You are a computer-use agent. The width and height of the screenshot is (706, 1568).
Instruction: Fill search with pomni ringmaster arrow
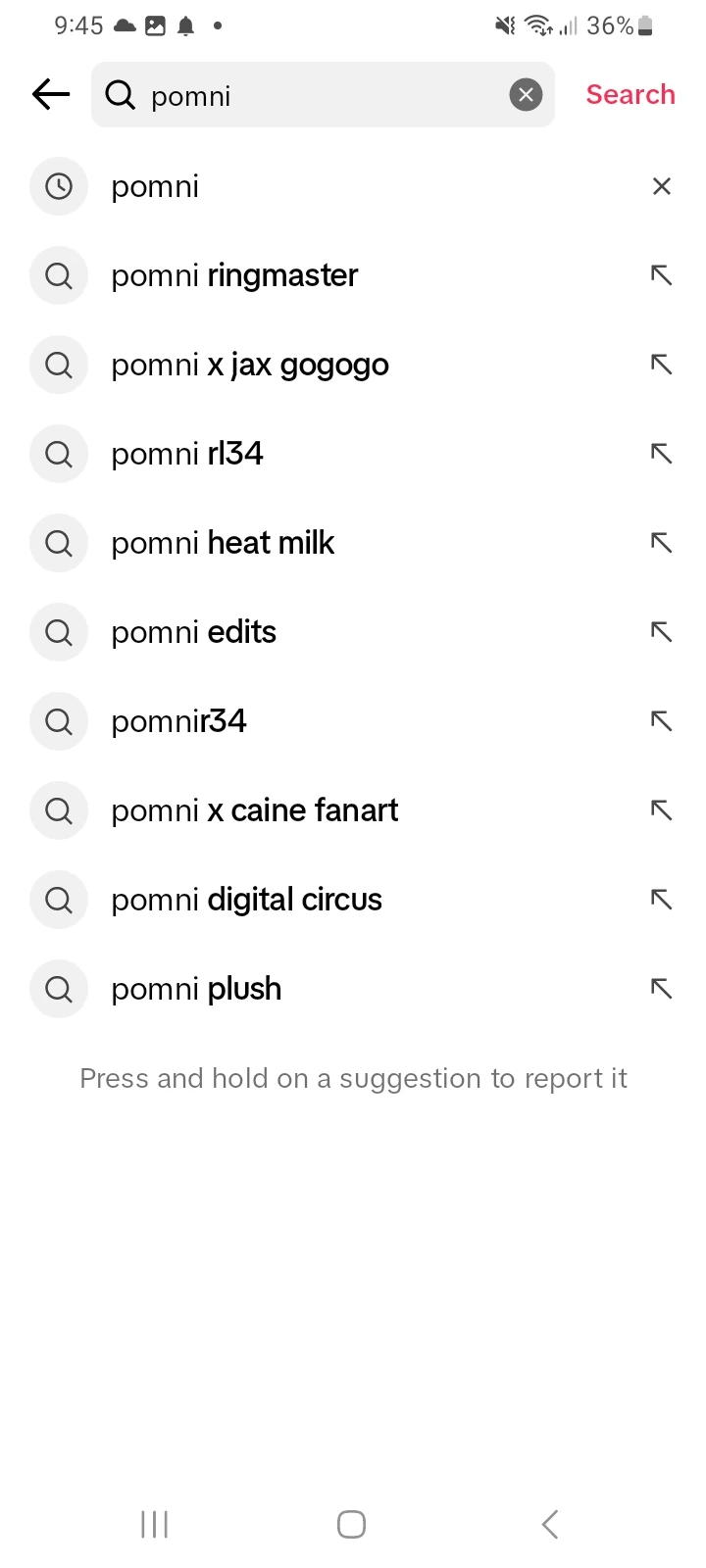point(662,275)
